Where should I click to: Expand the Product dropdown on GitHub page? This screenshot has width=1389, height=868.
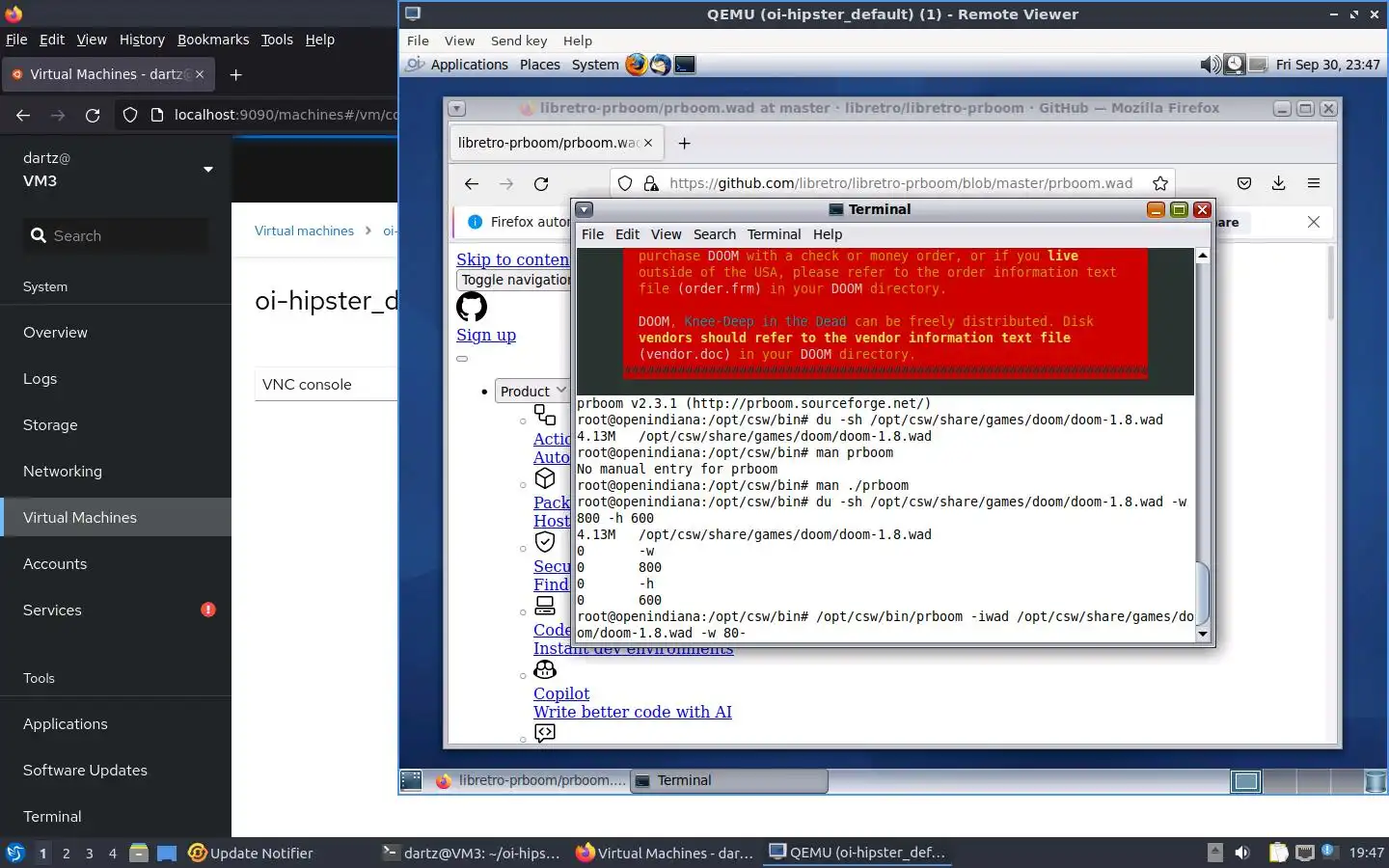pos(531,391)
